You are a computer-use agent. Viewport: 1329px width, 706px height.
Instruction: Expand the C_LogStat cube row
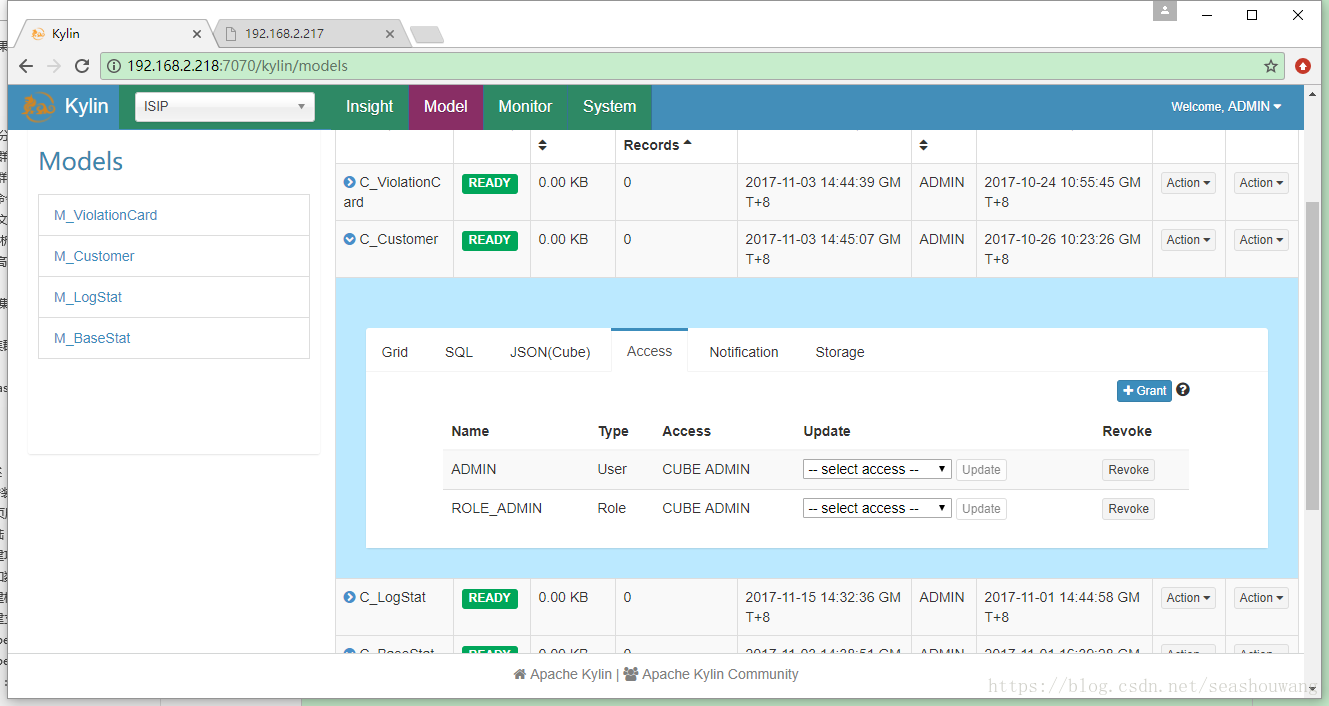tap(349, 598)
